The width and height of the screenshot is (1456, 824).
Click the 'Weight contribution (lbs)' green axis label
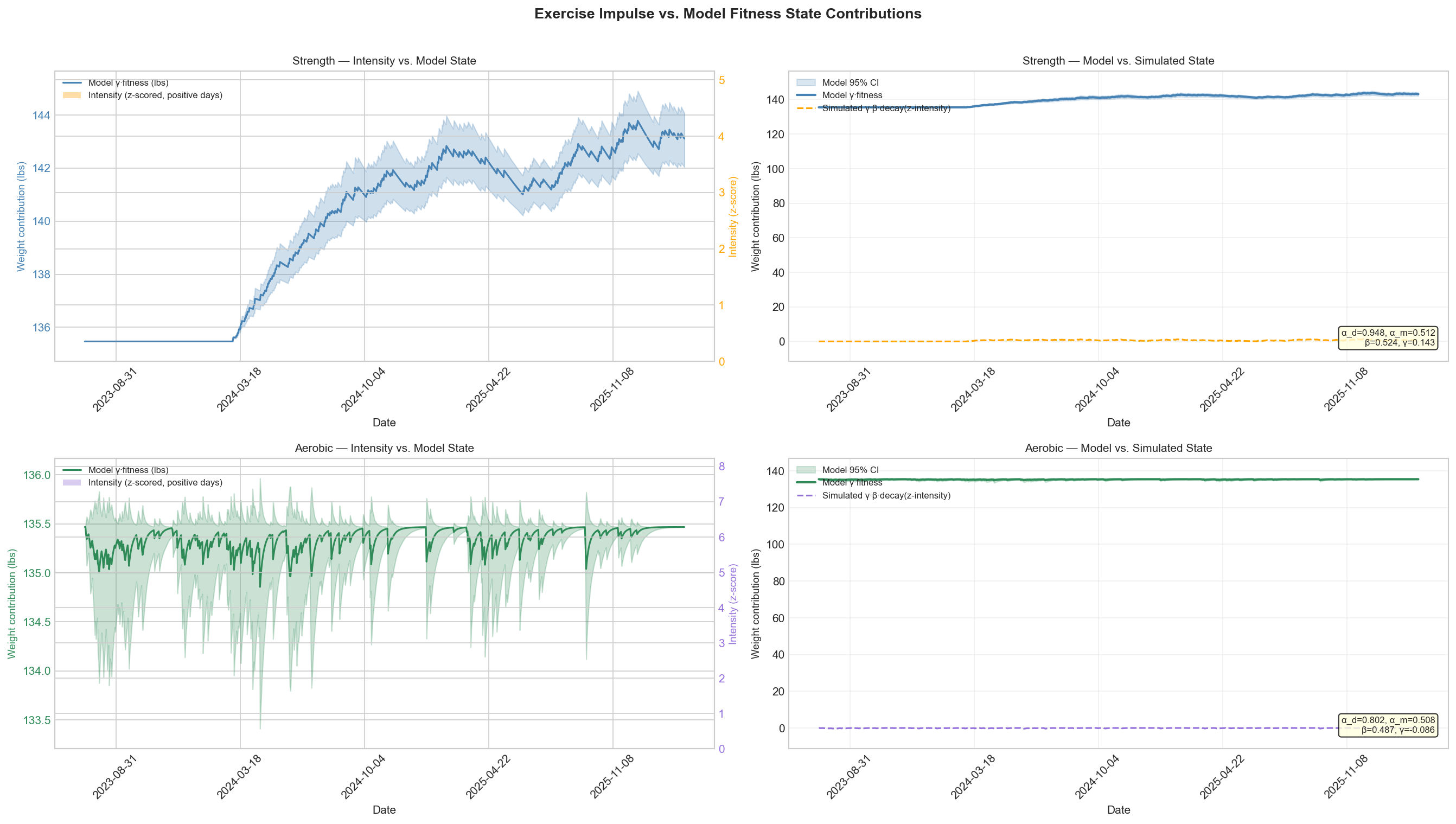[x=12, y=603]
